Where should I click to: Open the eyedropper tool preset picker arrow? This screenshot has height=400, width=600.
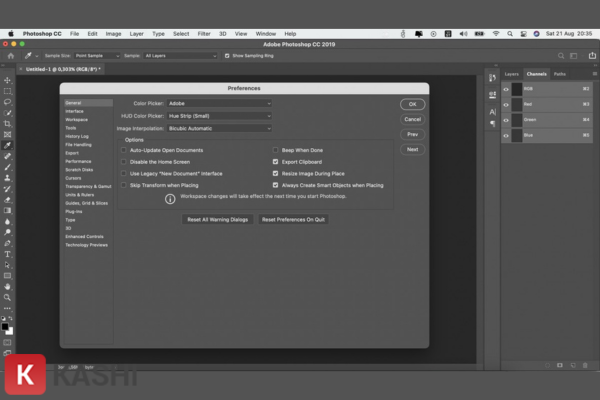point(37,56)
